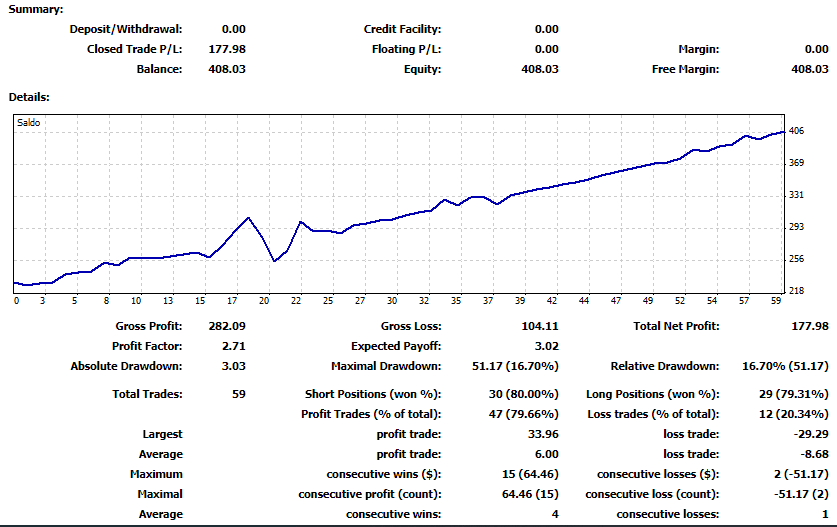The width and height of the screenshot is (837, 527).
Task: Select the Total Net Profit label
Action: [676, 326]
